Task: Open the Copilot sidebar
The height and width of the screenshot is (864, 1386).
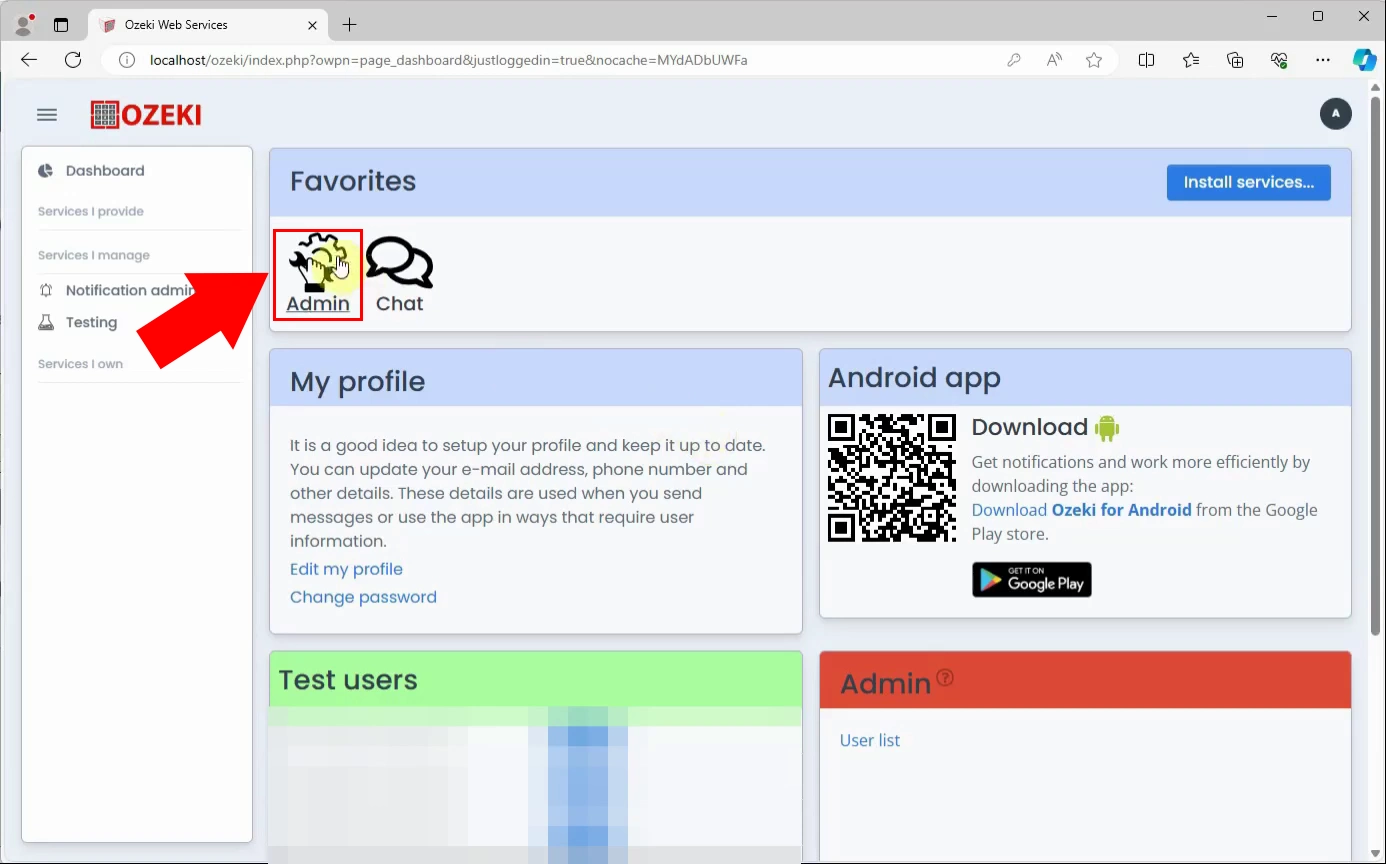Action: coord(1365,60)
